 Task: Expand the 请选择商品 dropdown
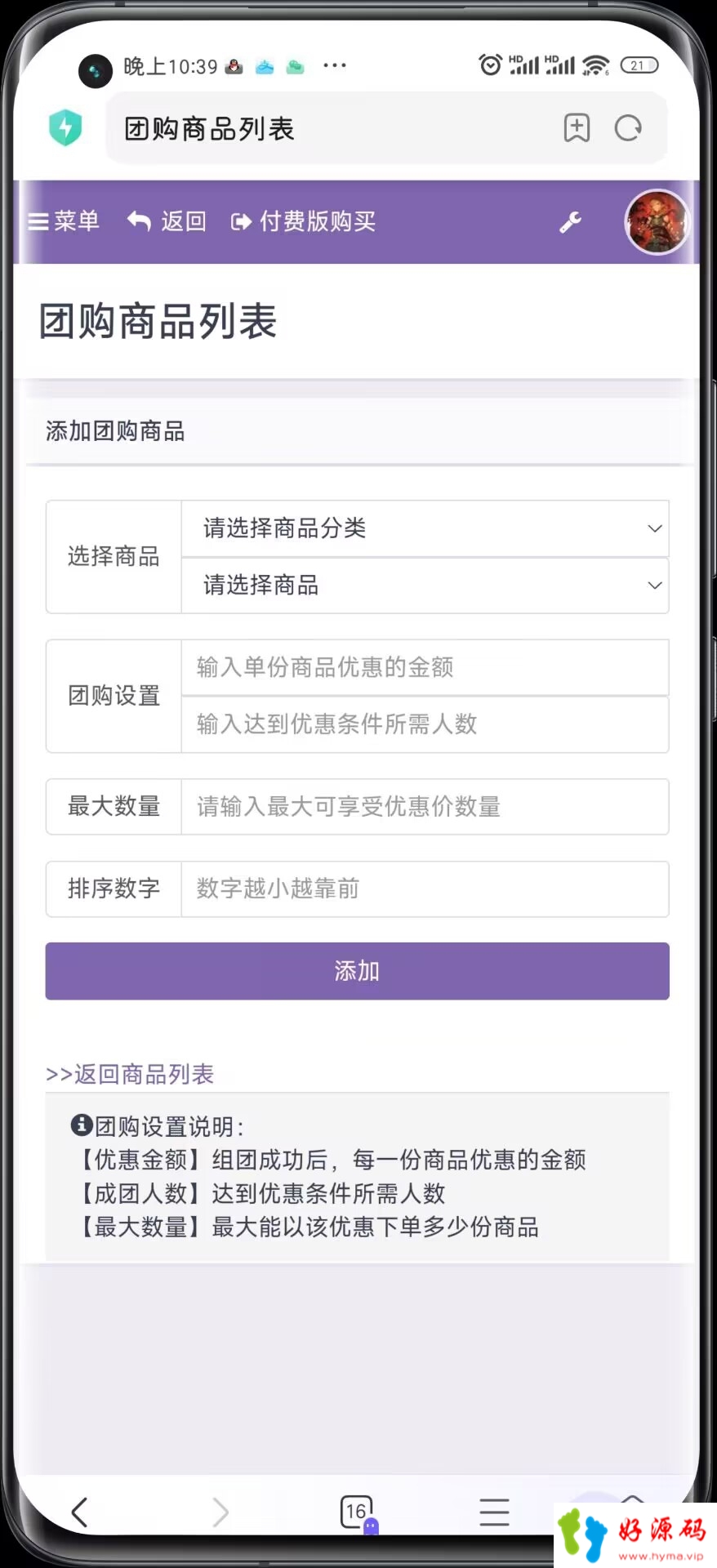tap(425, 586)
